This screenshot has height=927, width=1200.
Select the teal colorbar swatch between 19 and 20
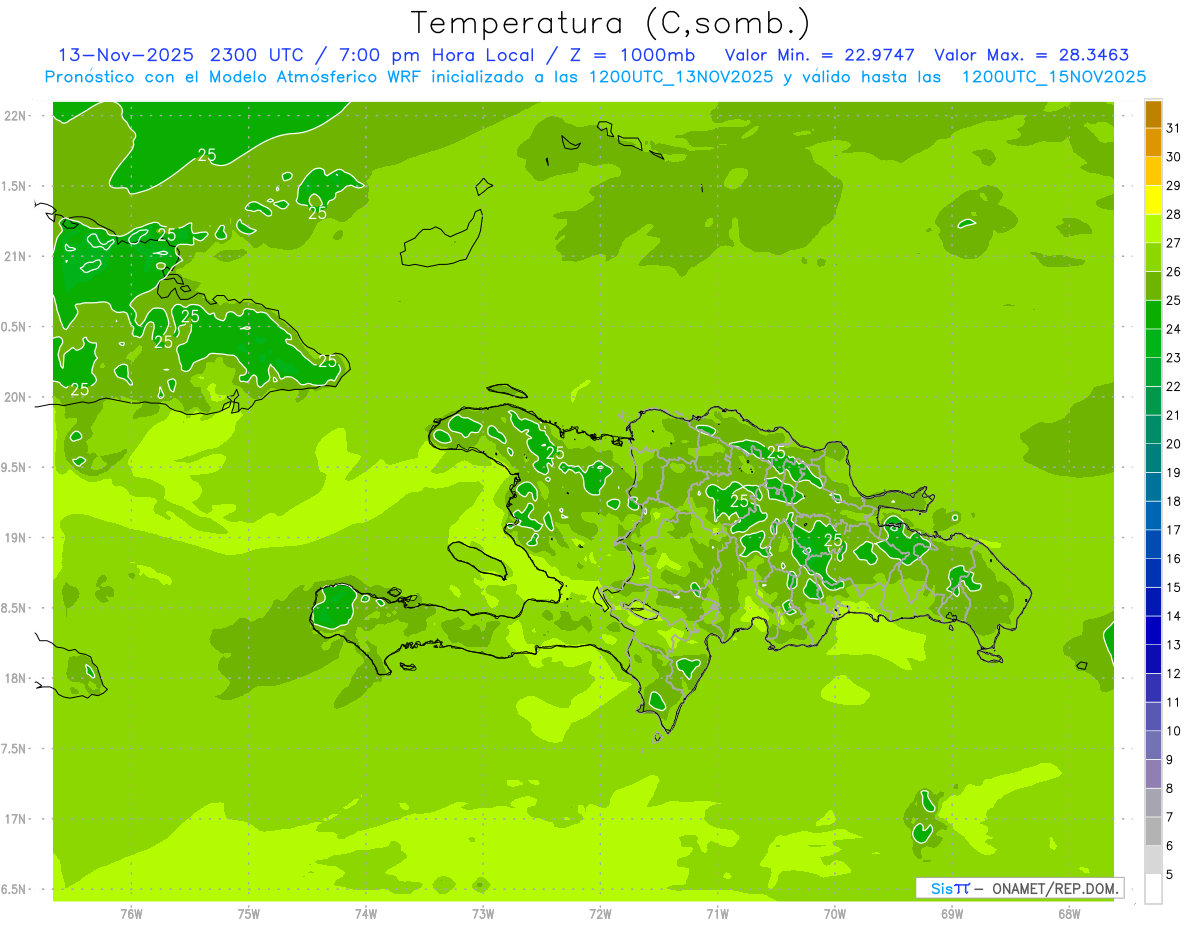point(1153,459)
